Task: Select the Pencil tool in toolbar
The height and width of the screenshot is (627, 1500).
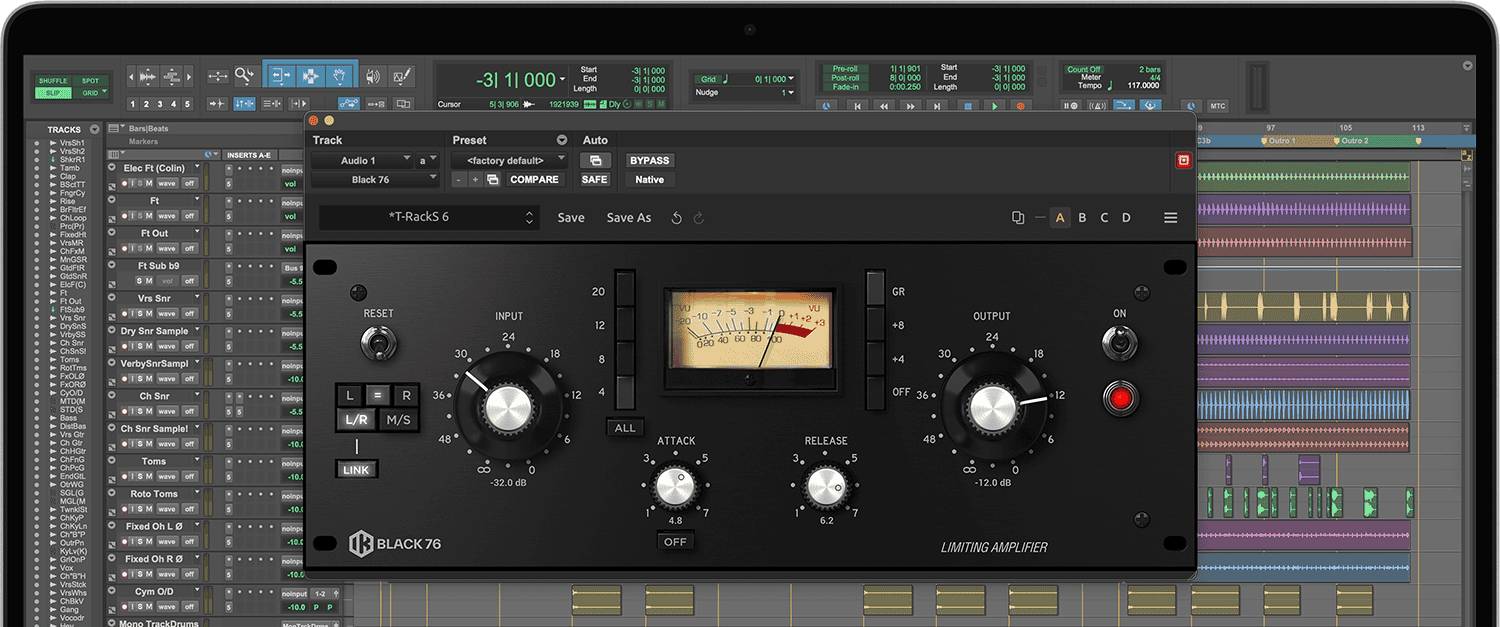Action: pos(402,76)
